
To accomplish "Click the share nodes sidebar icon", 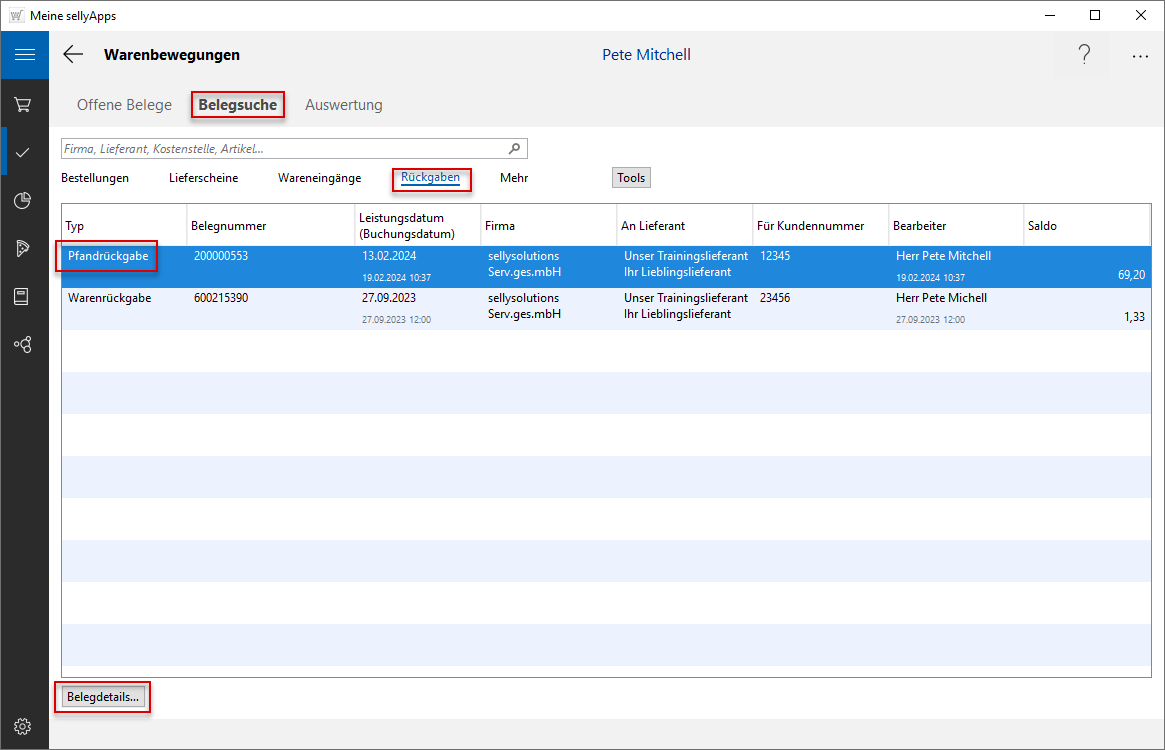I will tap(23, 344).
